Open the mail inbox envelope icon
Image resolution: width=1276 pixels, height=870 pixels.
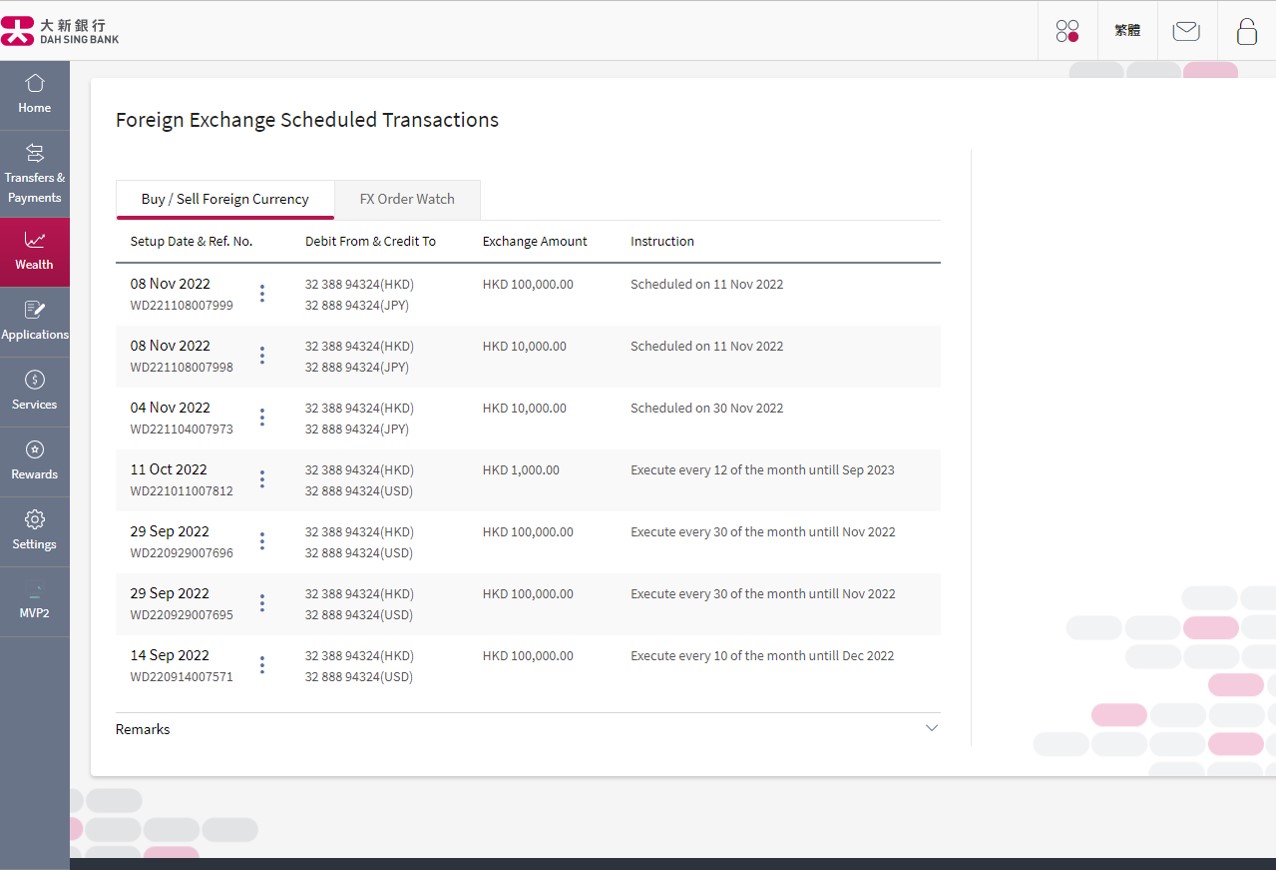(x=1186, y=31)
